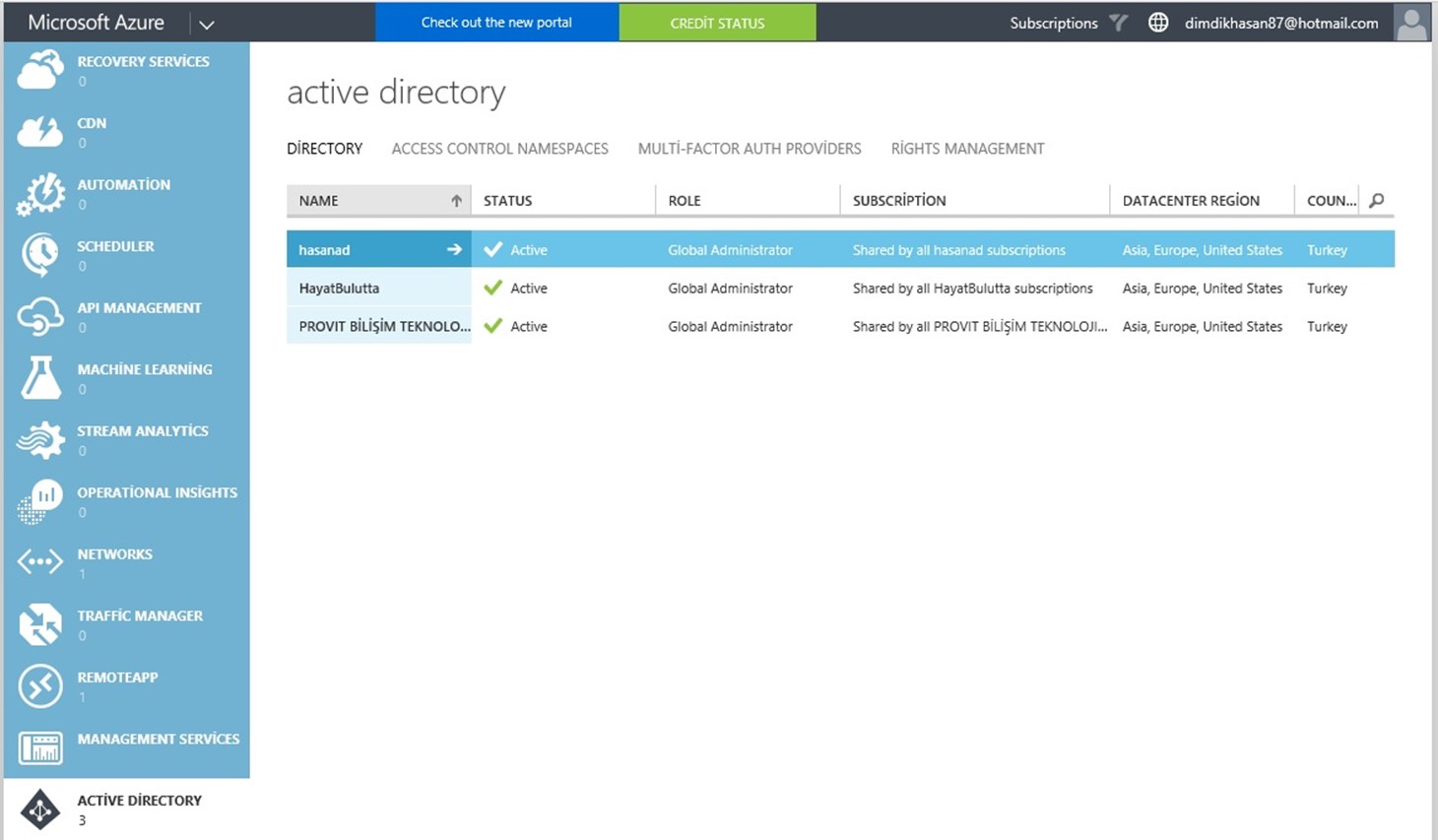Open Machine Learning flask icon

pyautogui.click(x=40, y=378)
